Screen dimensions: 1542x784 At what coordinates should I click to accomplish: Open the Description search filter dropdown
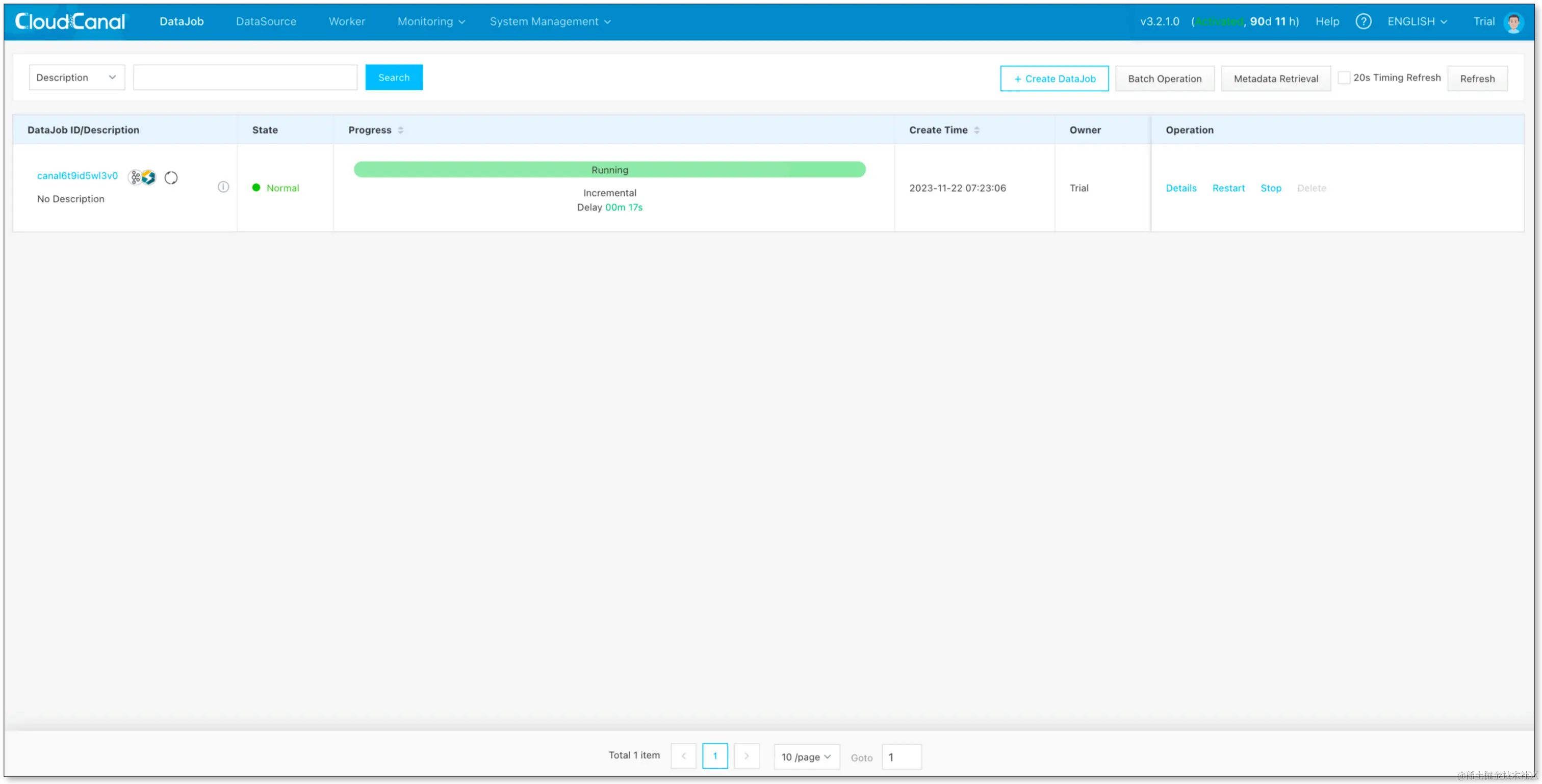(x=76, y=78)
